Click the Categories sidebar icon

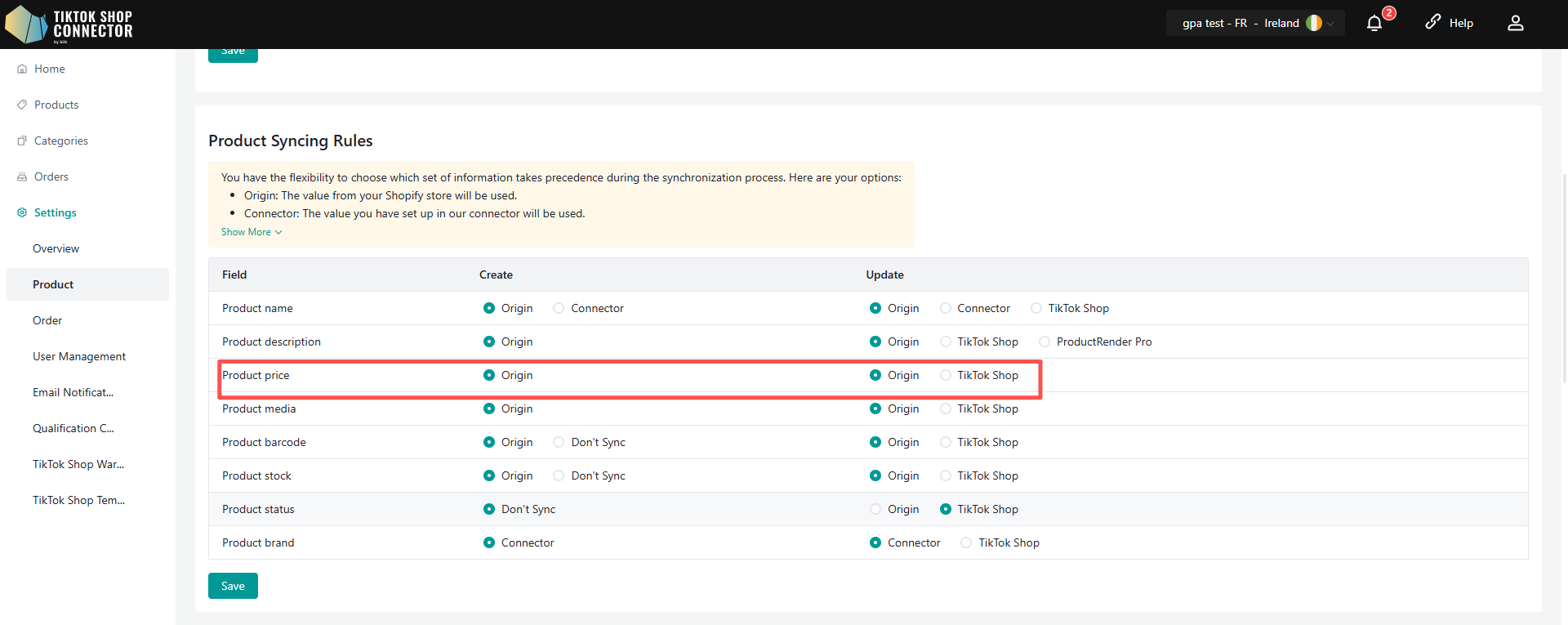click(22, 141)
